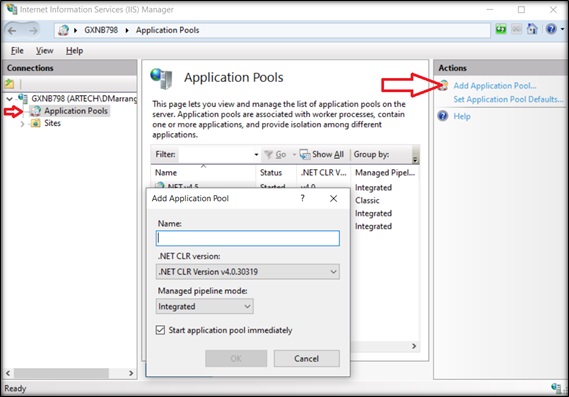Click the blue Help icon in toolbar
The height and width of the screenshot is (397, 569).
pyautogui.click(x=551, y=29)
